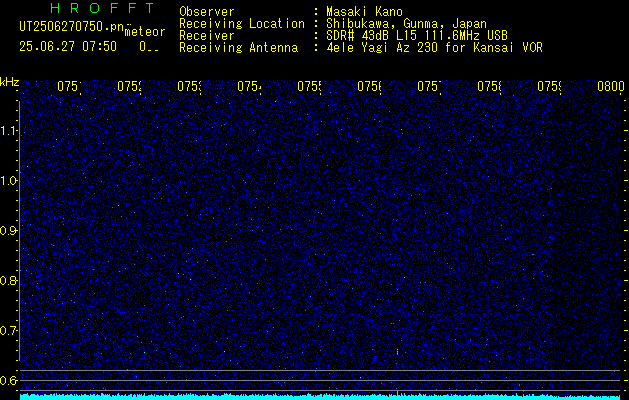
Task: Click the Receiver label
Action: pos(207,36)
